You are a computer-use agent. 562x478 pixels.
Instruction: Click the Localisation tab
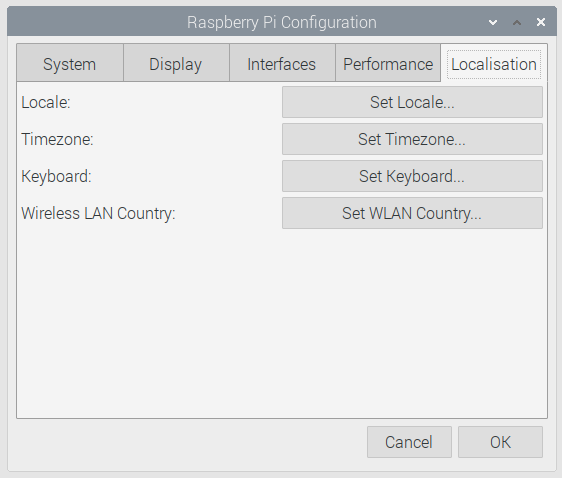click(494, 64)
